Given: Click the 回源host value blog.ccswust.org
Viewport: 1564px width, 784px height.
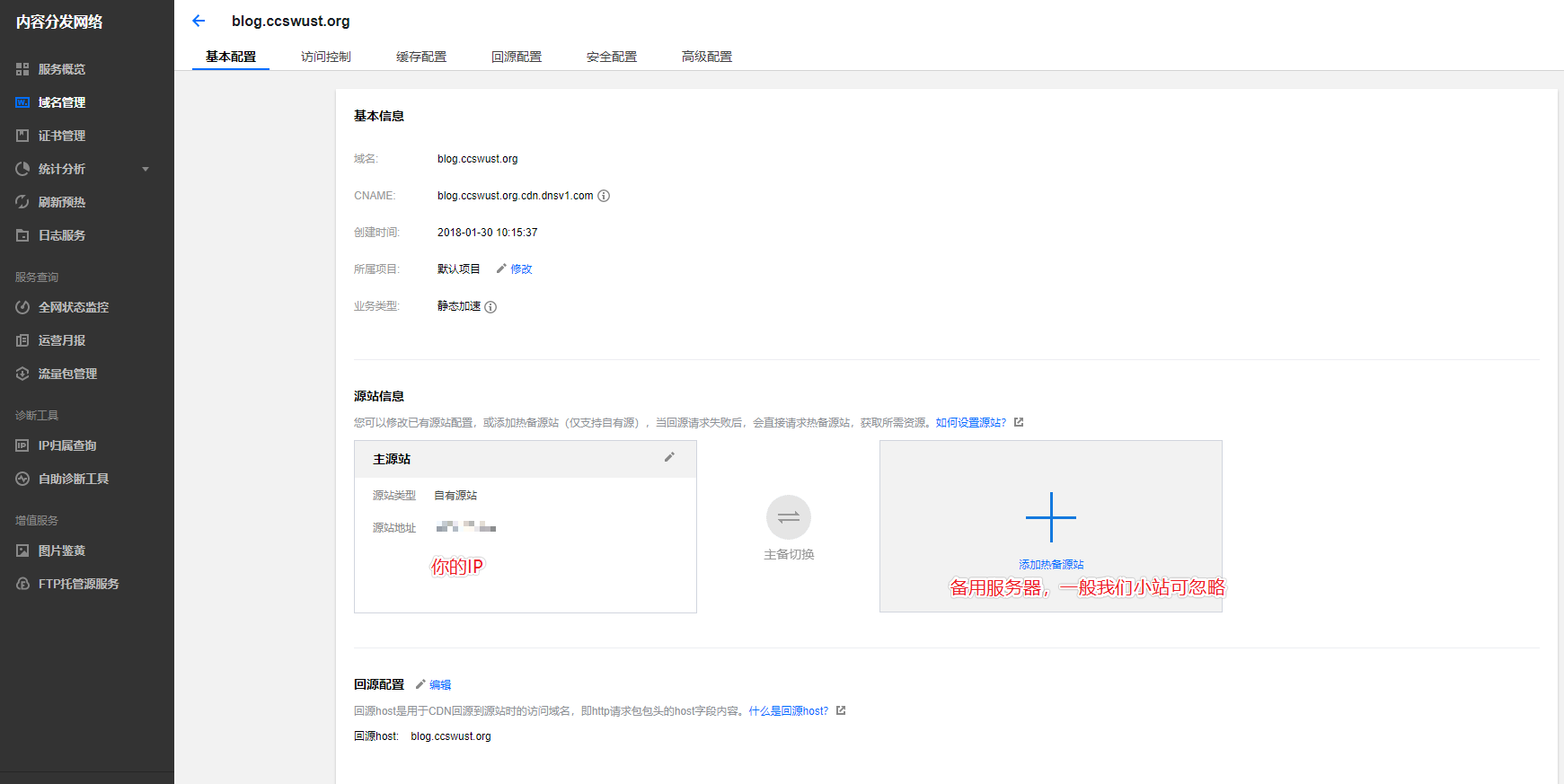Looking at the screenshot, I should (451, 736).
